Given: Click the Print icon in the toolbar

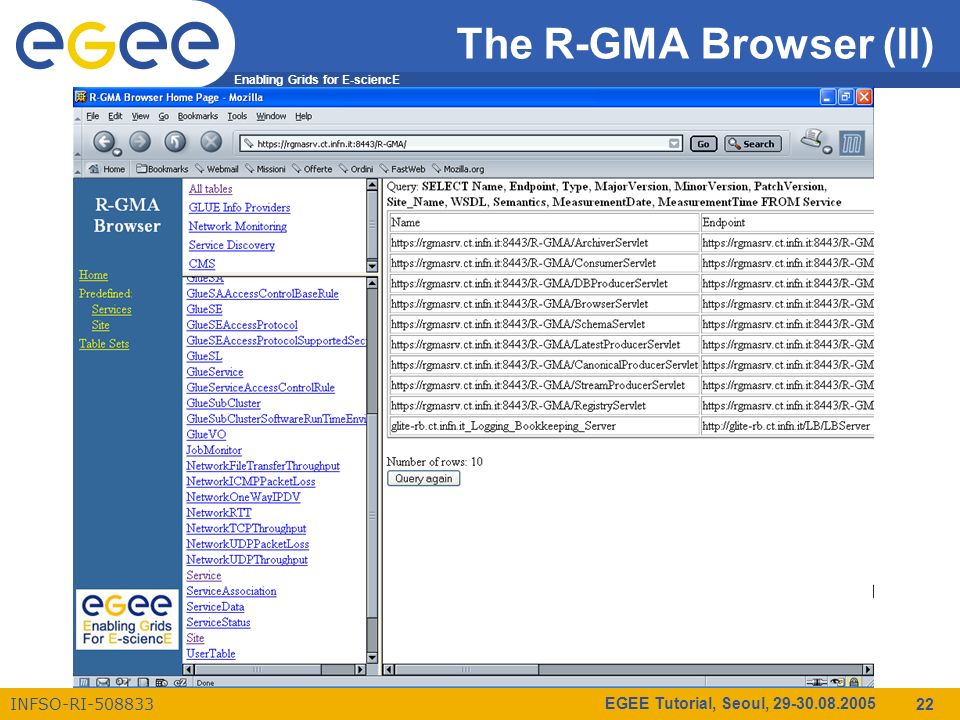Looking at the screenshot, I should pyautogui.click(x=812, y=140).
